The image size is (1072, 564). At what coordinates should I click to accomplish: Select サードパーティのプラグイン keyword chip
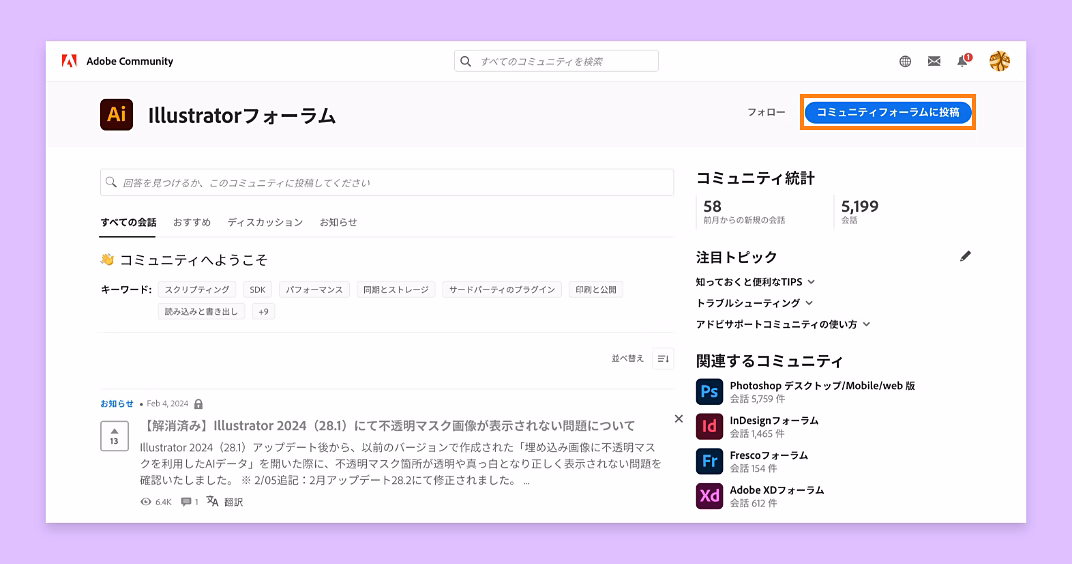tap(502, 290)
